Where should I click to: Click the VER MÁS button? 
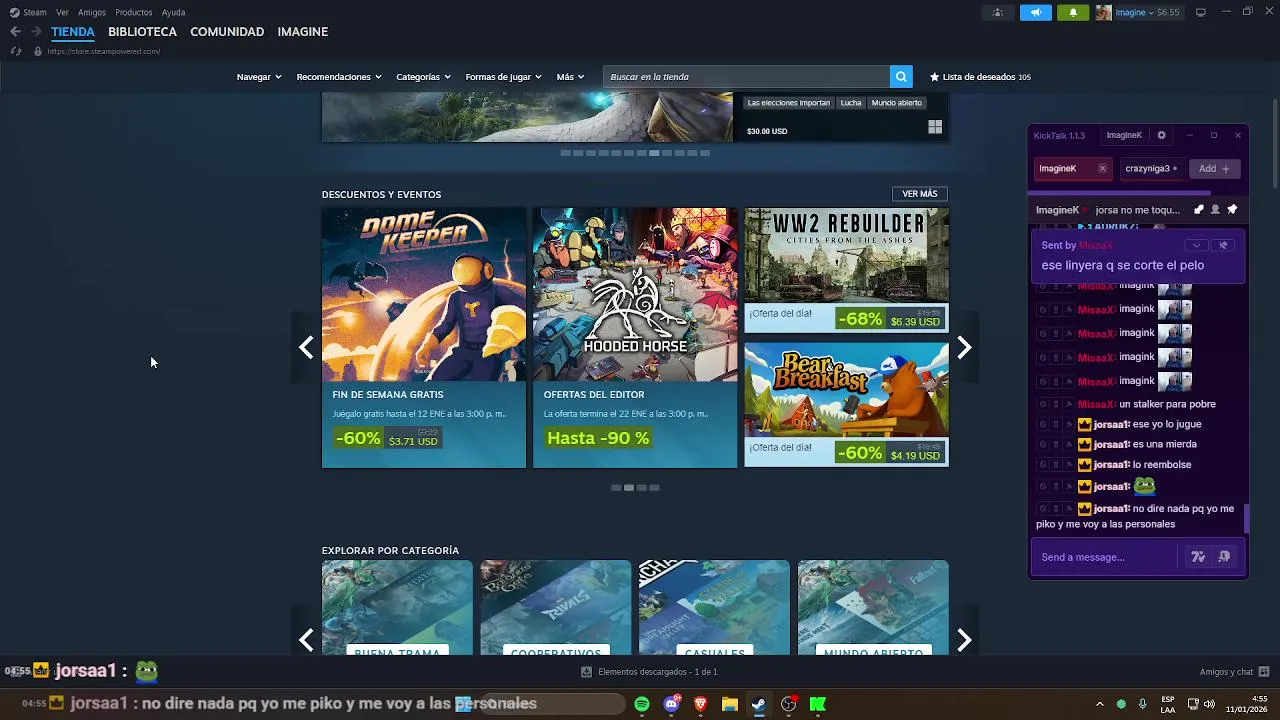(920, 194)
